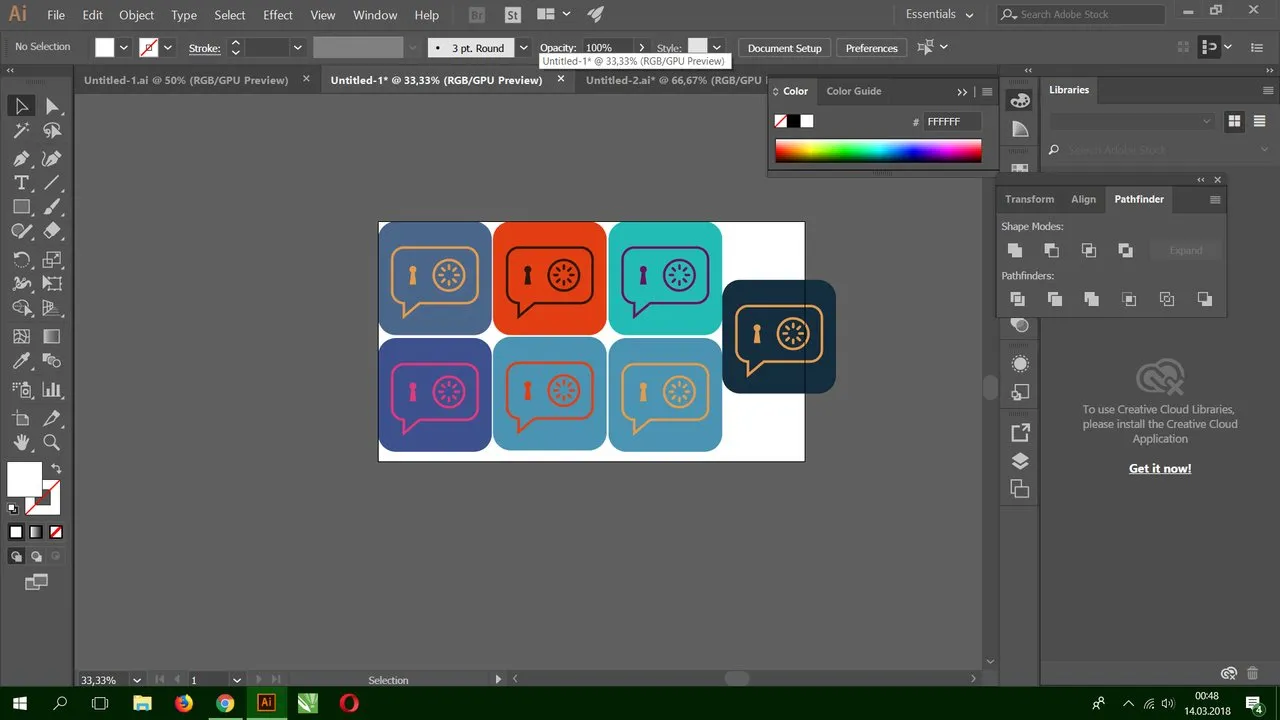Open the fill color dropdown
The width and height of the screenshot is (1280, 720).
pyautogui.click(x=124, y=47)
